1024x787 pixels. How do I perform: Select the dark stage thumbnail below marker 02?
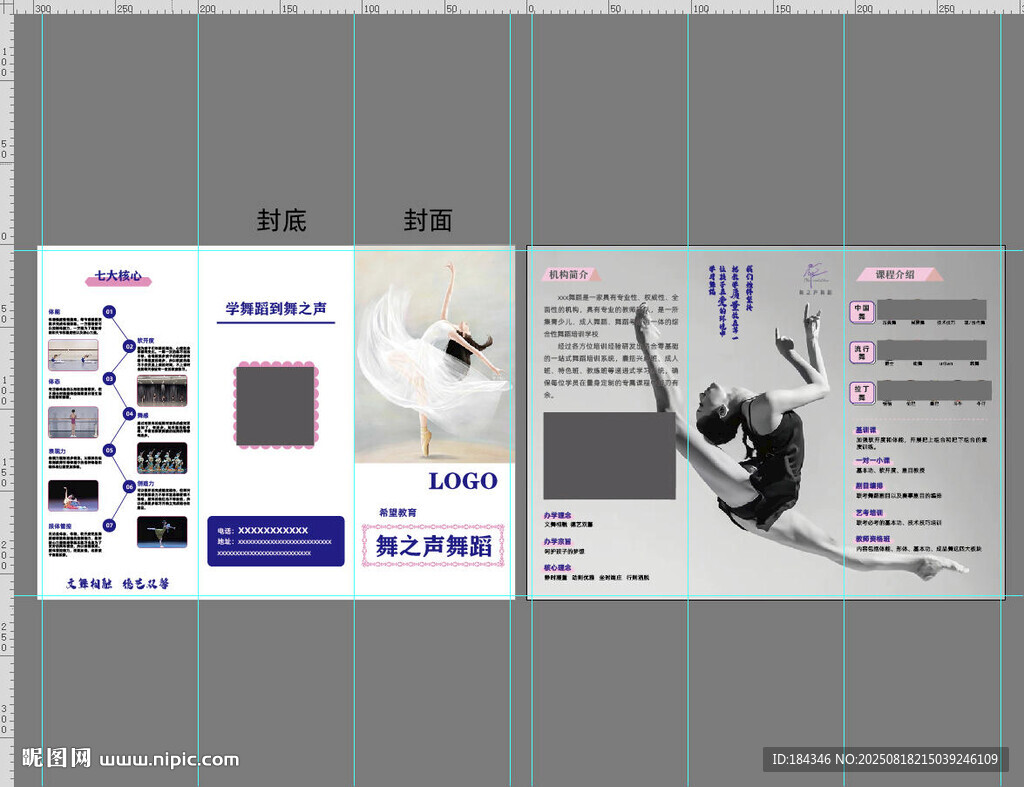[x=162, y=390]
